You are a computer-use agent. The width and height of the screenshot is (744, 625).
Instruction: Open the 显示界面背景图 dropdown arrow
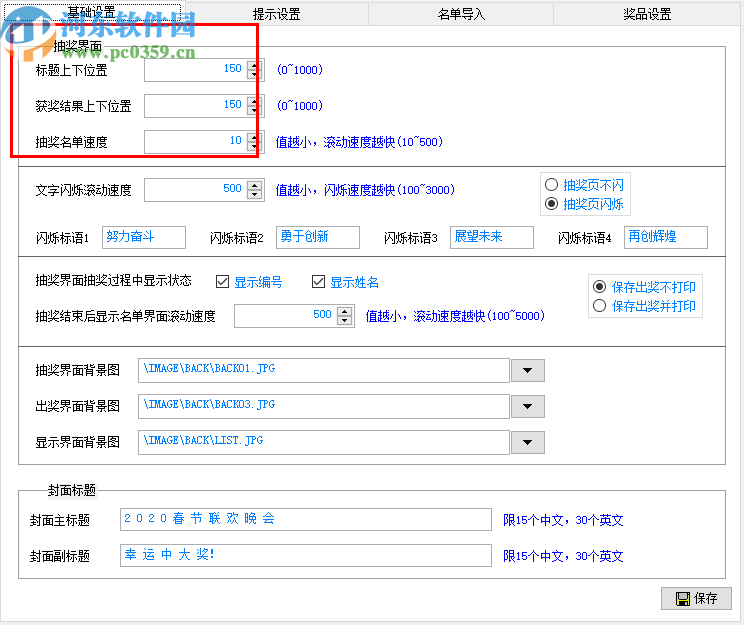[x=527, y=442]
